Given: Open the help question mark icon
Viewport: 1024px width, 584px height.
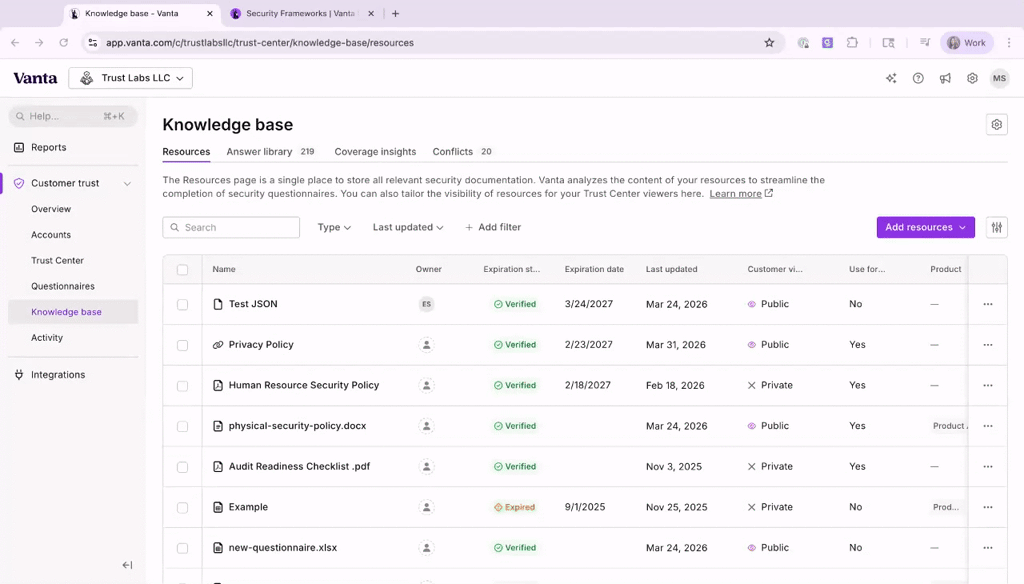Looking at the screenshot, I should pyautogui.click(x=918, y=78).
